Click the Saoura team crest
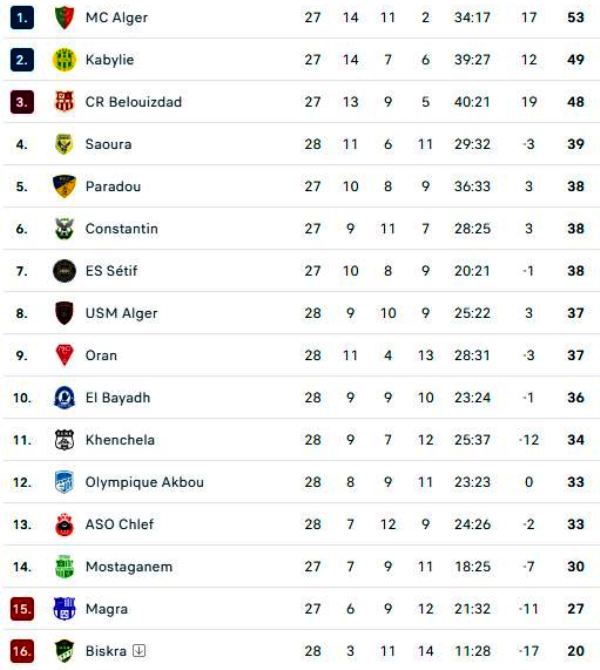 pyautogui.click(x=64, y=144)
